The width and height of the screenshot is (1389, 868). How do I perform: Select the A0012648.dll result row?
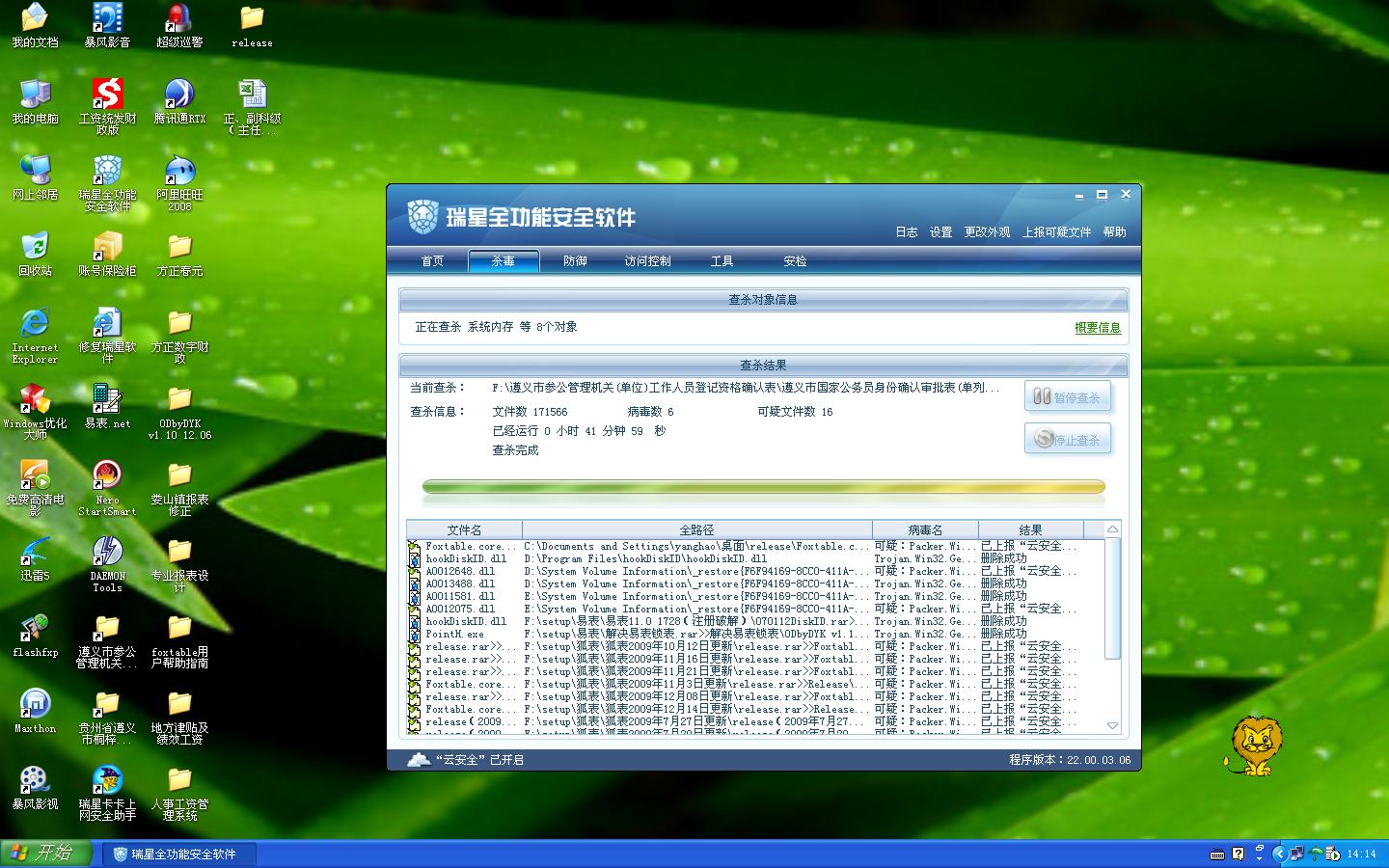(754, 572)
